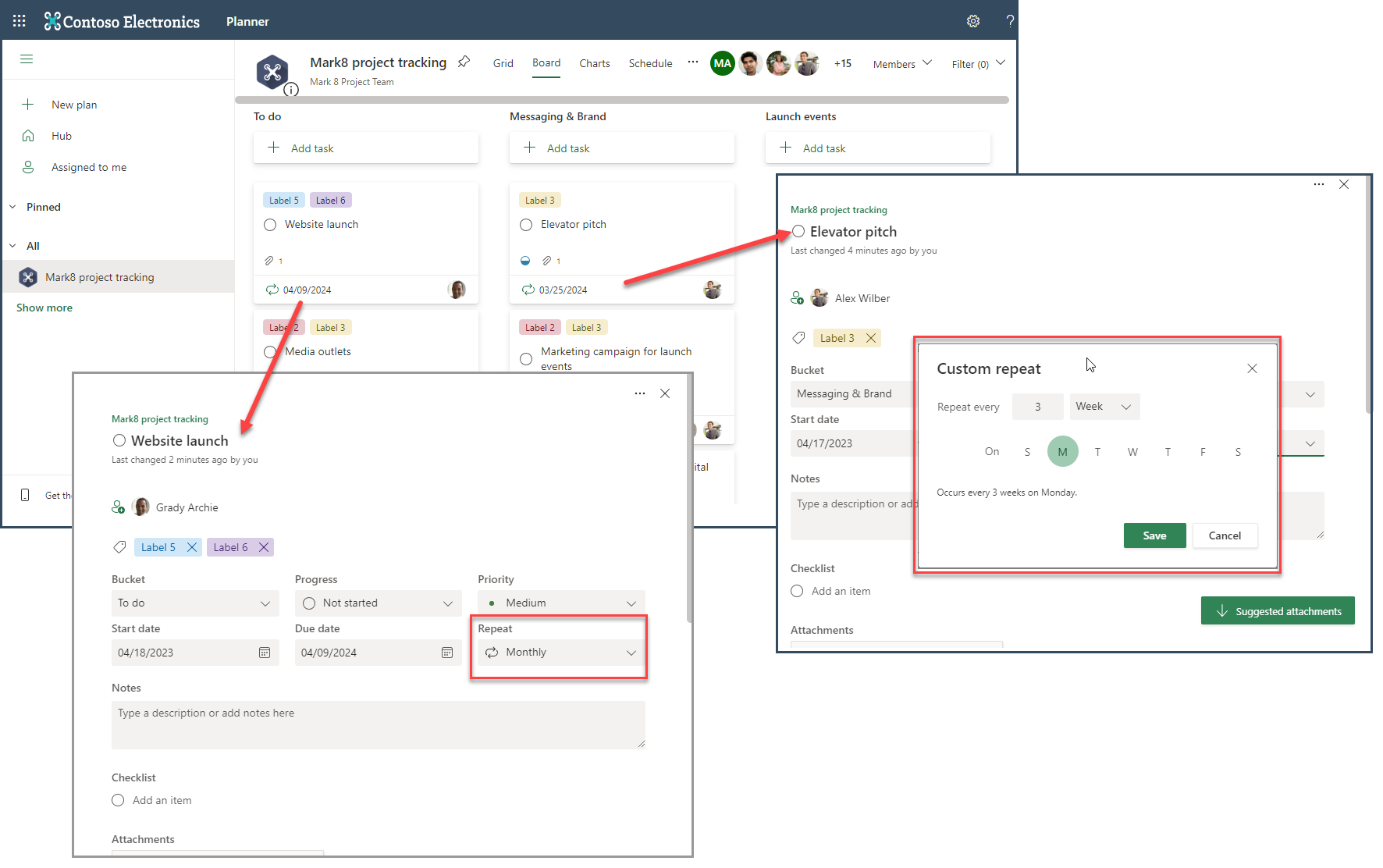Open more options ellipsis beside Schedule

[693, 62]
